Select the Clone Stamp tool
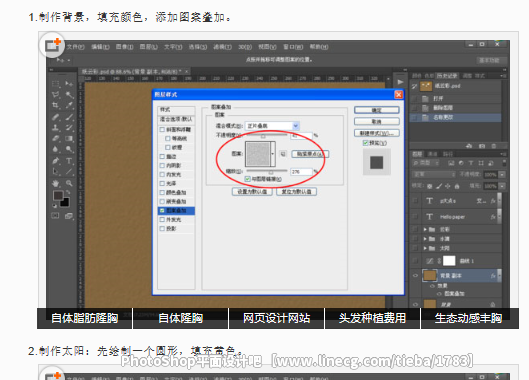This screenshot has width=529, height=380. click(x=55, y=128)
